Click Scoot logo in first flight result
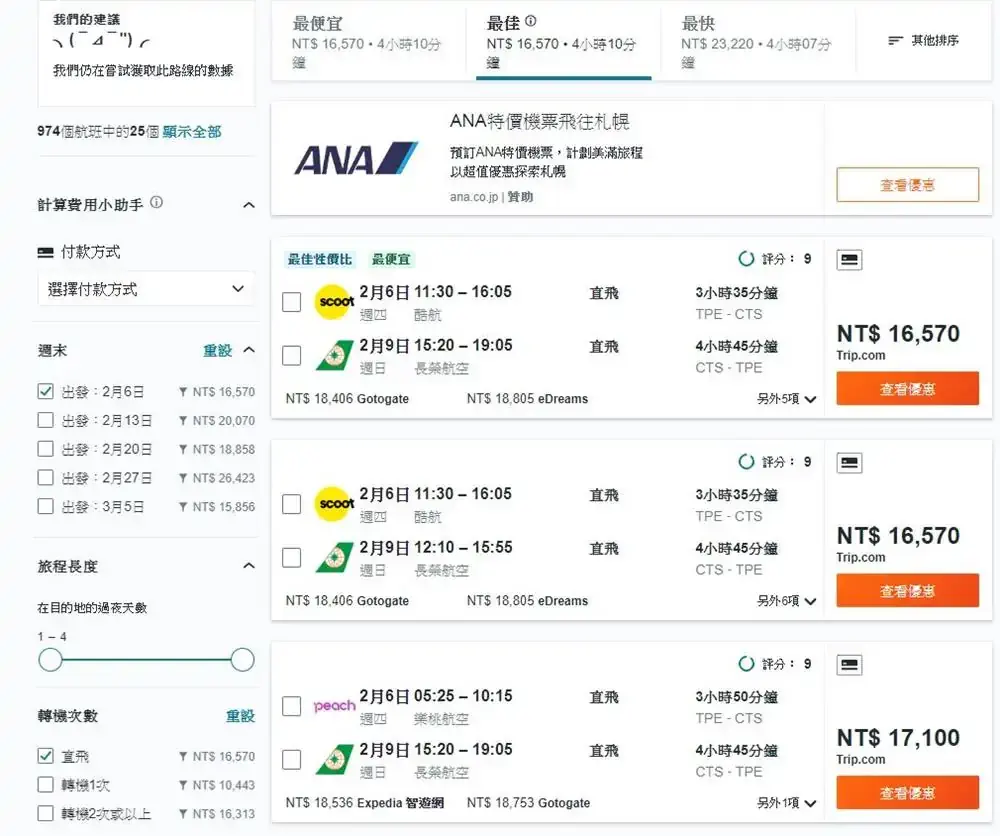 tap(335, 302)
